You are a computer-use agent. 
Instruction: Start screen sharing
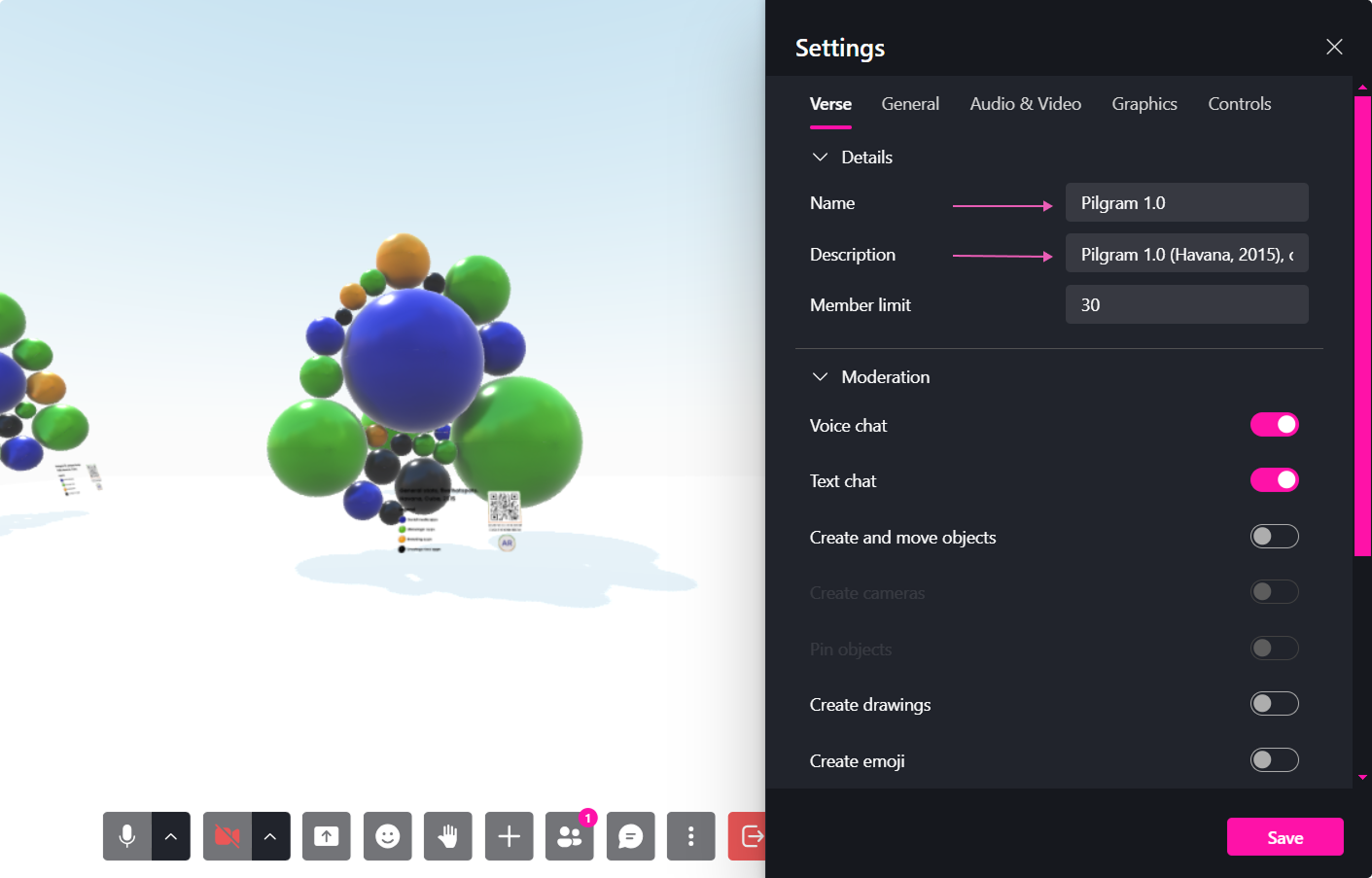[x=326, y=836]
